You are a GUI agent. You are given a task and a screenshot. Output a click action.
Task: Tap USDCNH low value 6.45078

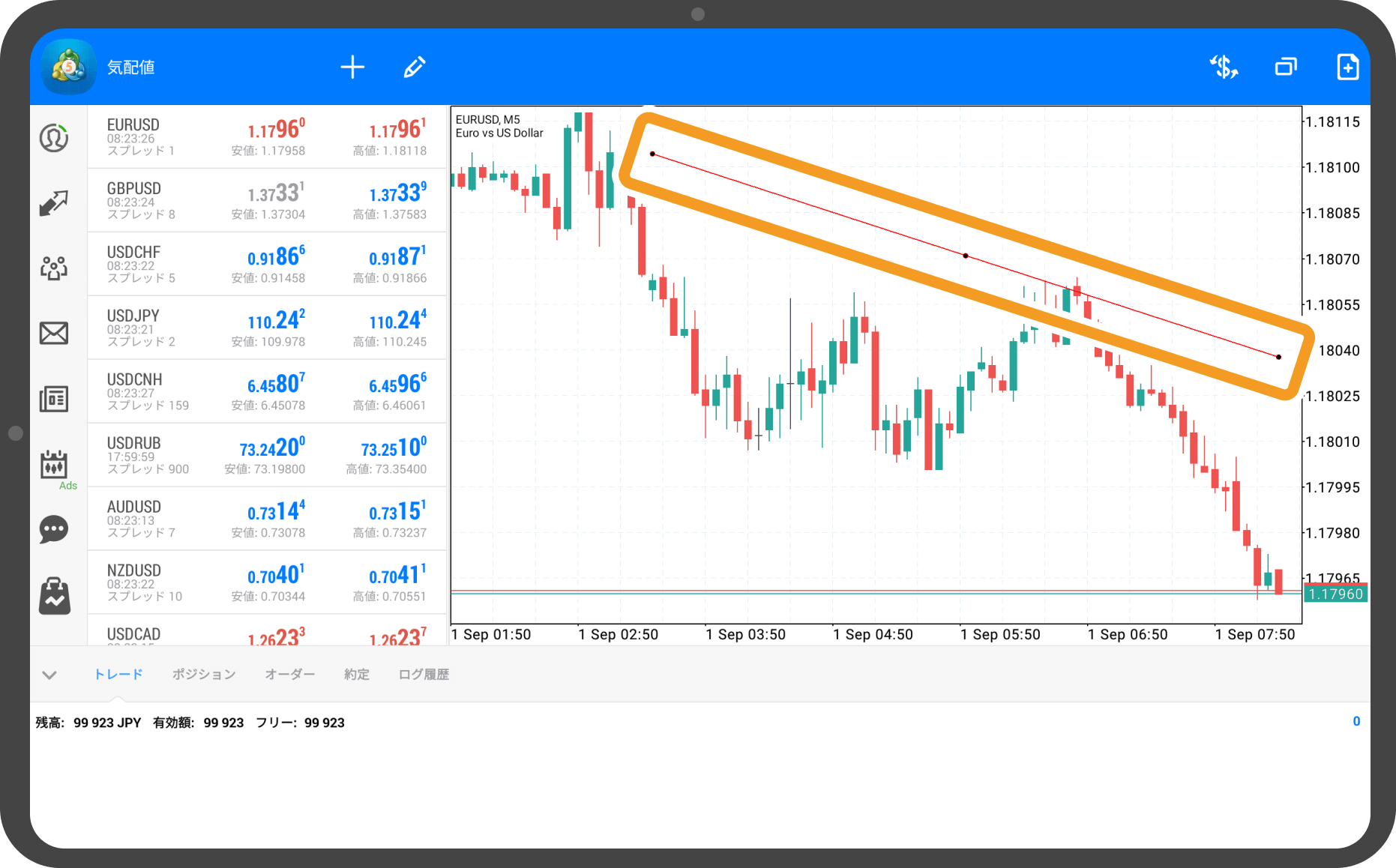(x=268, y=406)
